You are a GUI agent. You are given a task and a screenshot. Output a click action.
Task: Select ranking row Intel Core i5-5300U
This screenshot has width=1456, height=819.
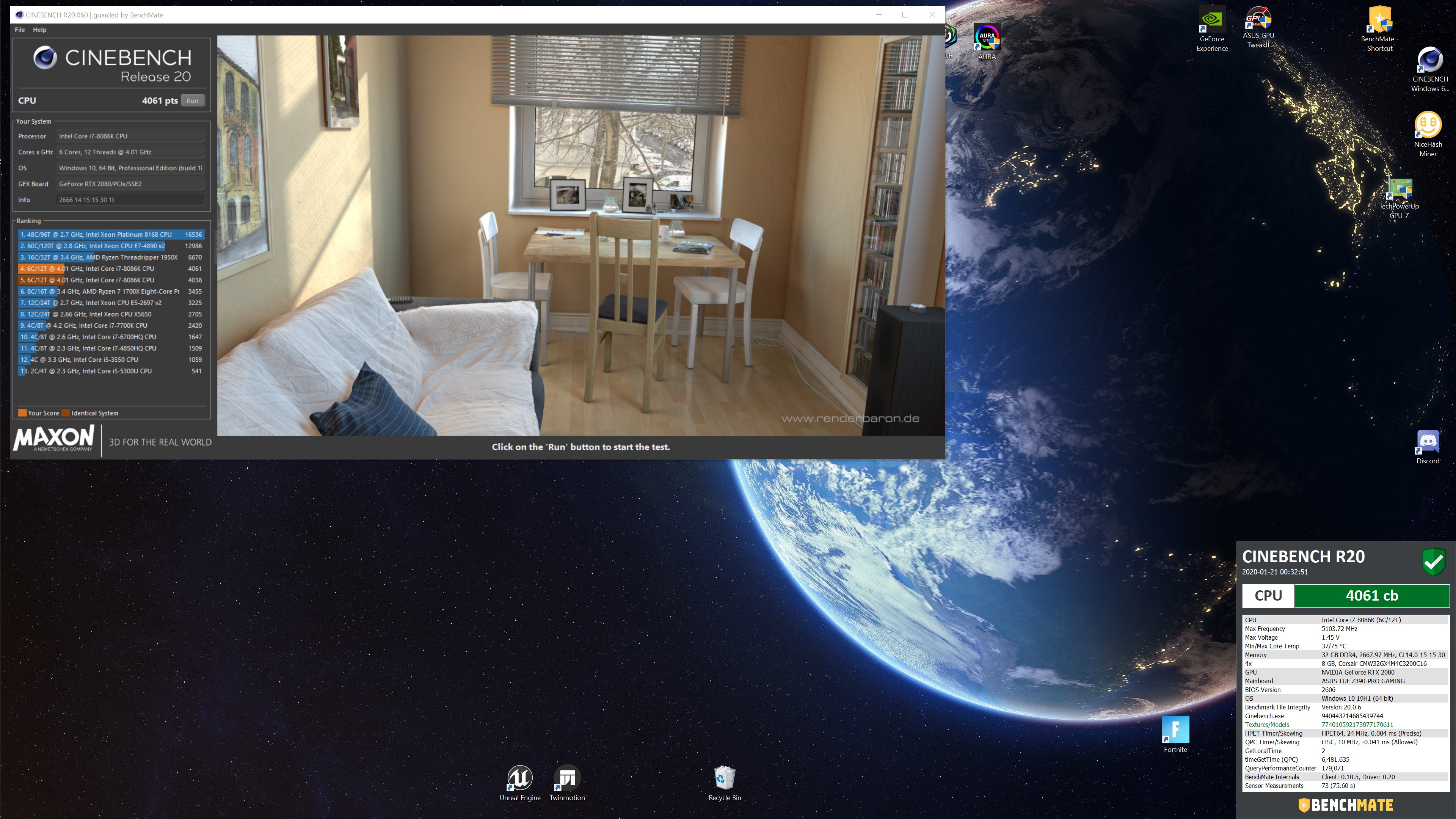coord(111,371)
